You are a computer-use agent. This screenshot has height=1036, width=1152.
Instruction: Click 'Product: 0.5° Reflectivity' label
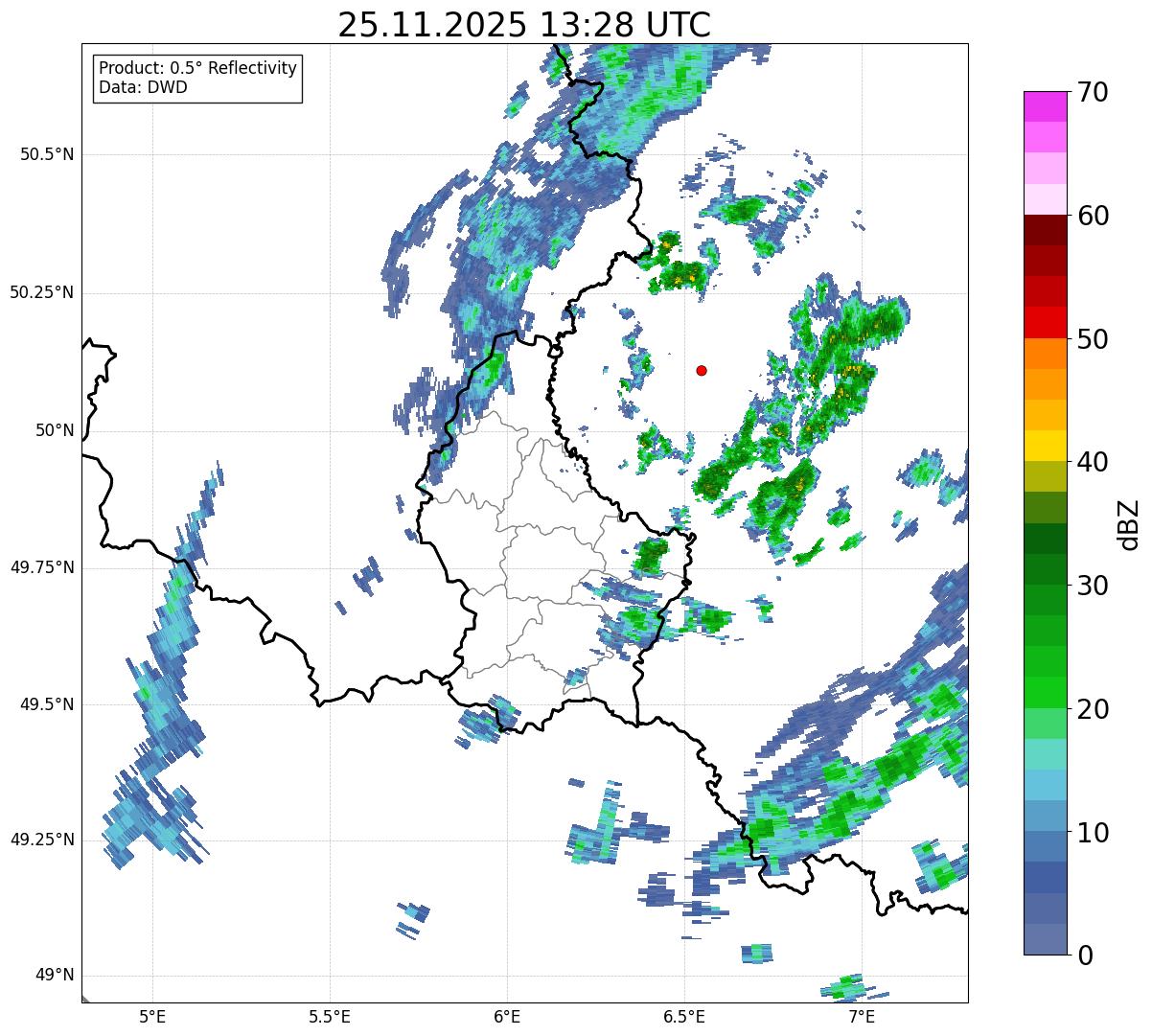pos(198,69)
